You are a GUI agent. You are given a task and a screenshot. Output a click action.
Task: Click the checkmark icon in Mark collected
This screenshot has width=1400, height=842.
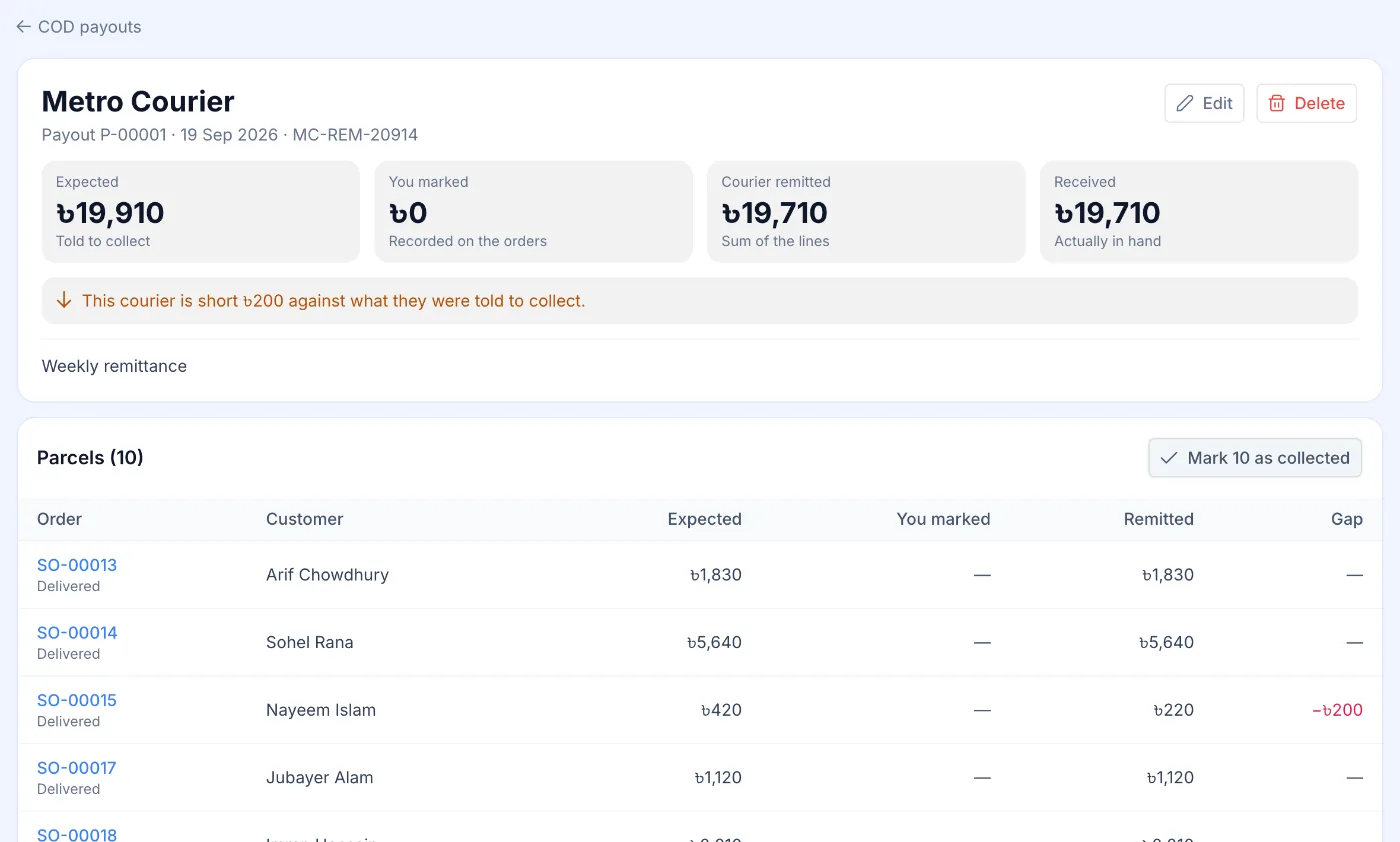1169,458
